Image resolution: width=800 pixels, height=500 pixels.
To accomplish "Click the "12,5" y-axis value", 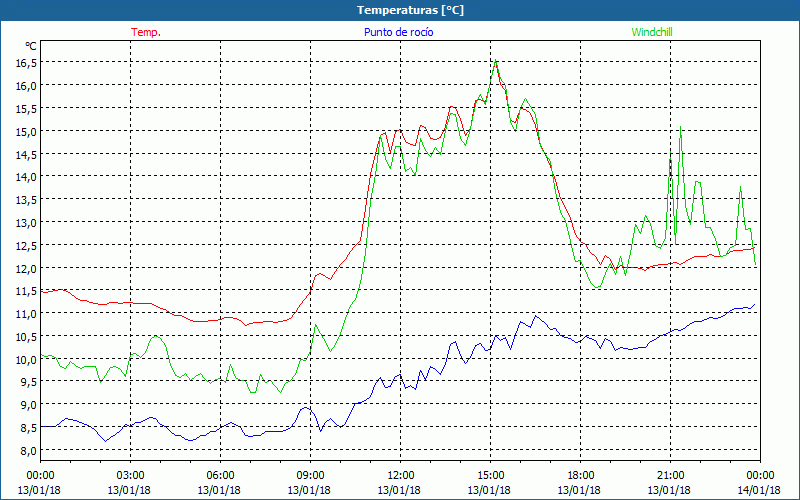I will click(27, 246).
